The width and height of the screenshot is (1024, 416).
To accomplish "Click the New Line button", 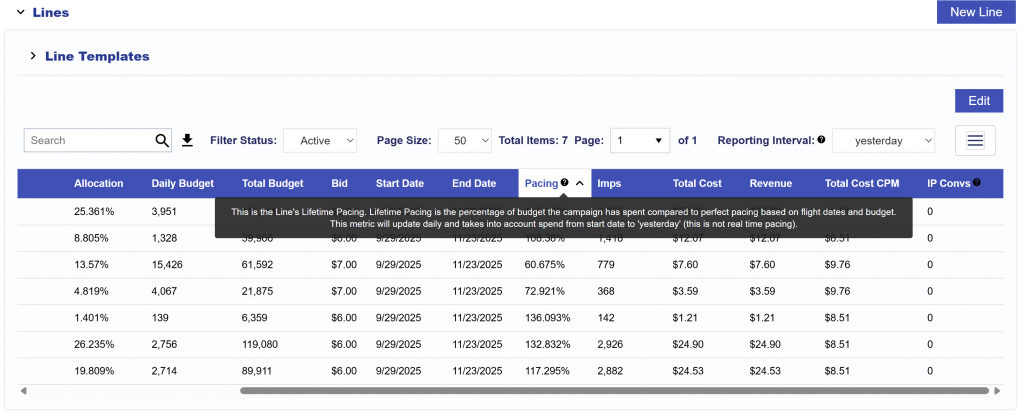I will pyautogui.click(x=975, y=12).
